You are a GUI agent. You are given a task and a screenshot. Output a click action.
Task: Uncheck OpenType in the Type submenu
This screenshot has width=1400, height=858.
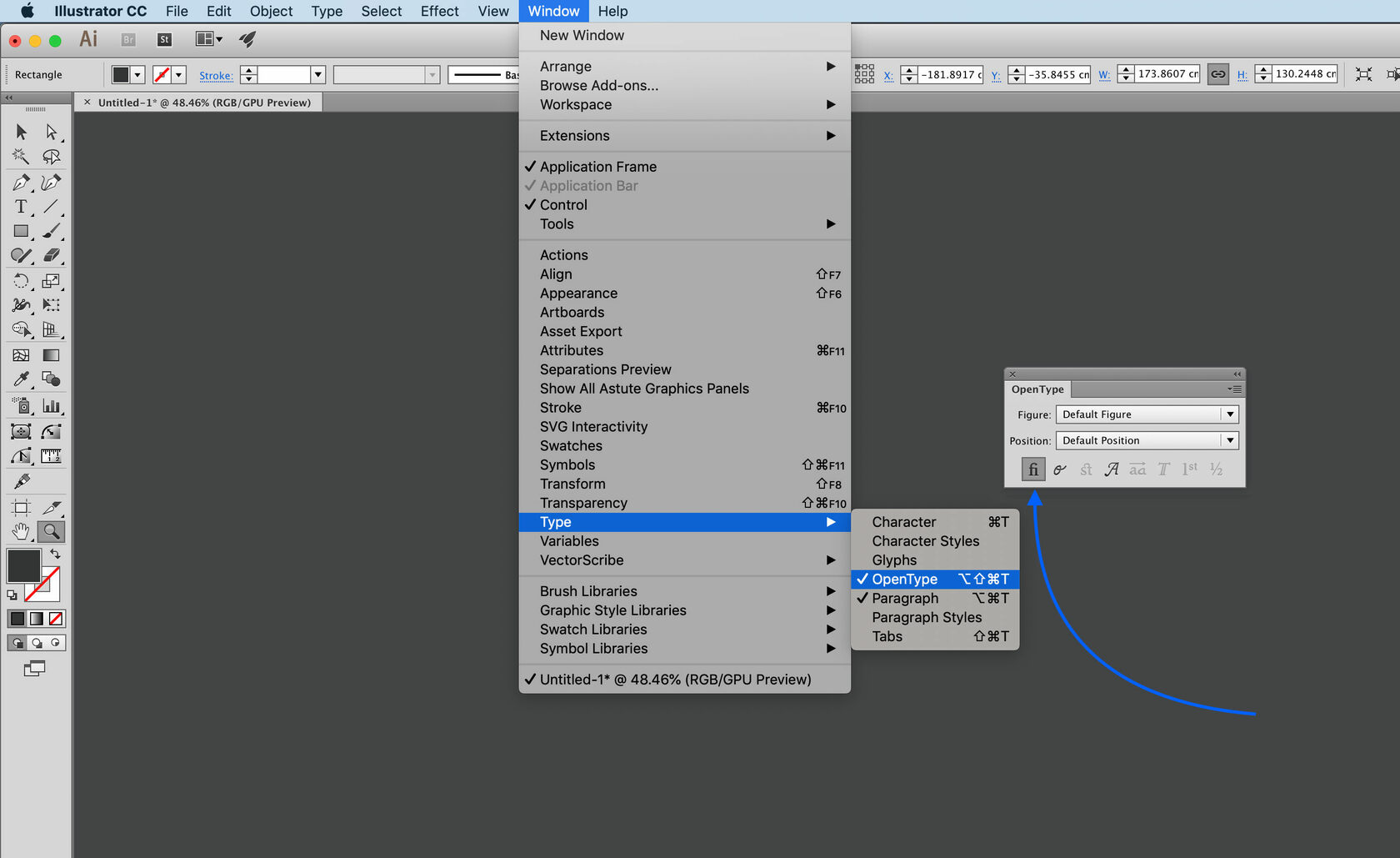[x=935, y=580]
